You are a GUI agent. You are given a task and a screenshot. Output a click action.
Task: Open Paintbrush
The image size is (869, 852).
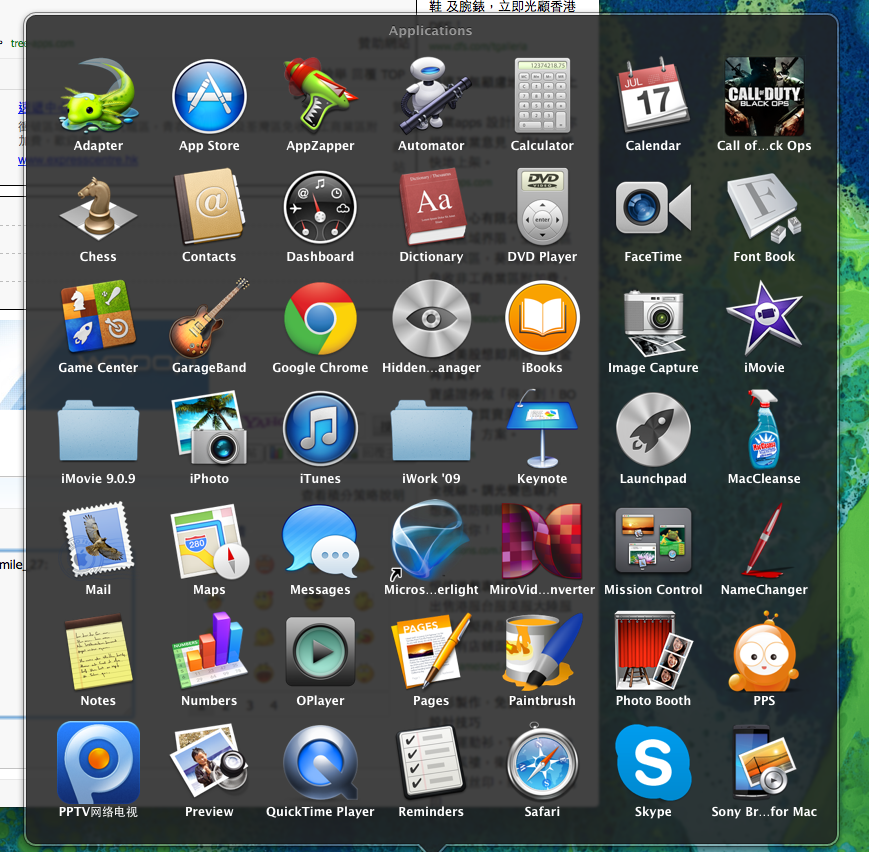[x=542, y=651]
